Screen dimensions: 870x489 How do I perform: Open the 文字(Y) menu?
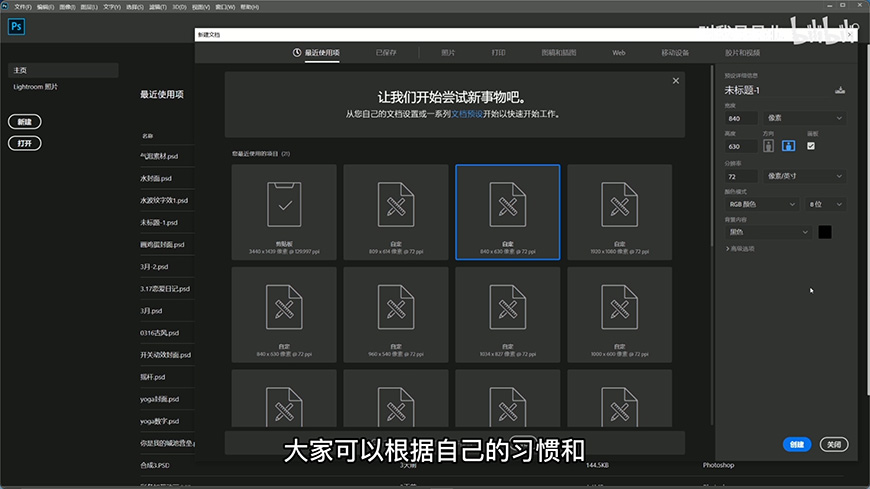(x=112, y=7)
